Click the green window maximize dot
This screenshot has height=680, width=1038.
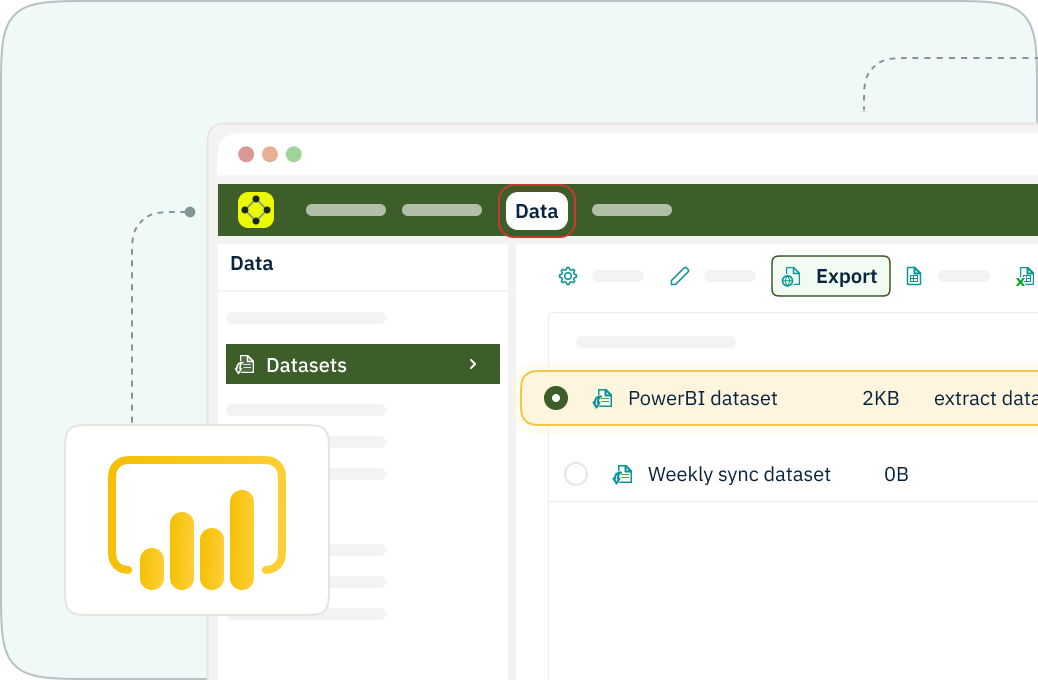point(294,154)
